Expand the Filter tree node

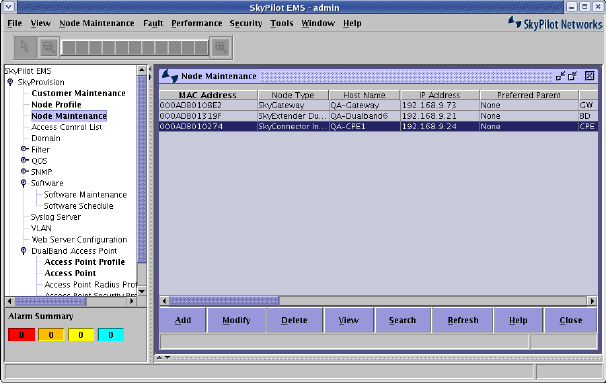24,149
